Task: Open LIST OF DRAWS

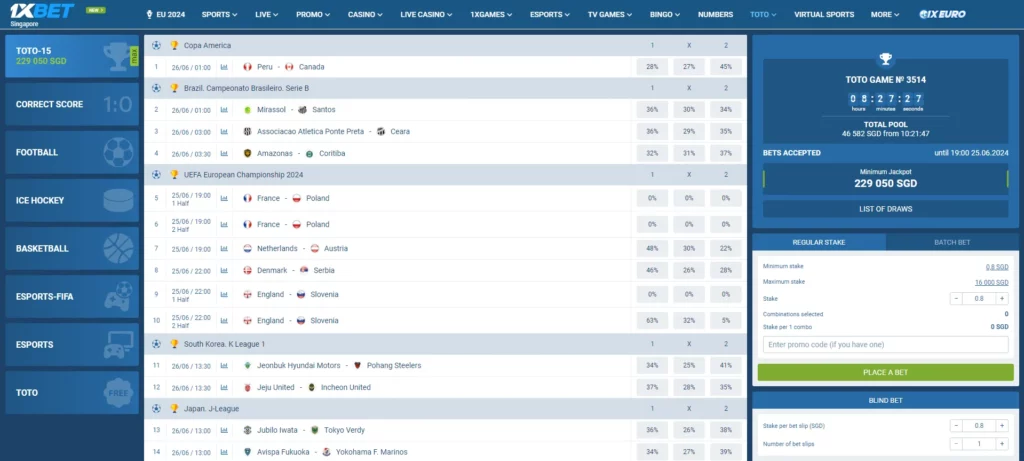Action: 886,209
